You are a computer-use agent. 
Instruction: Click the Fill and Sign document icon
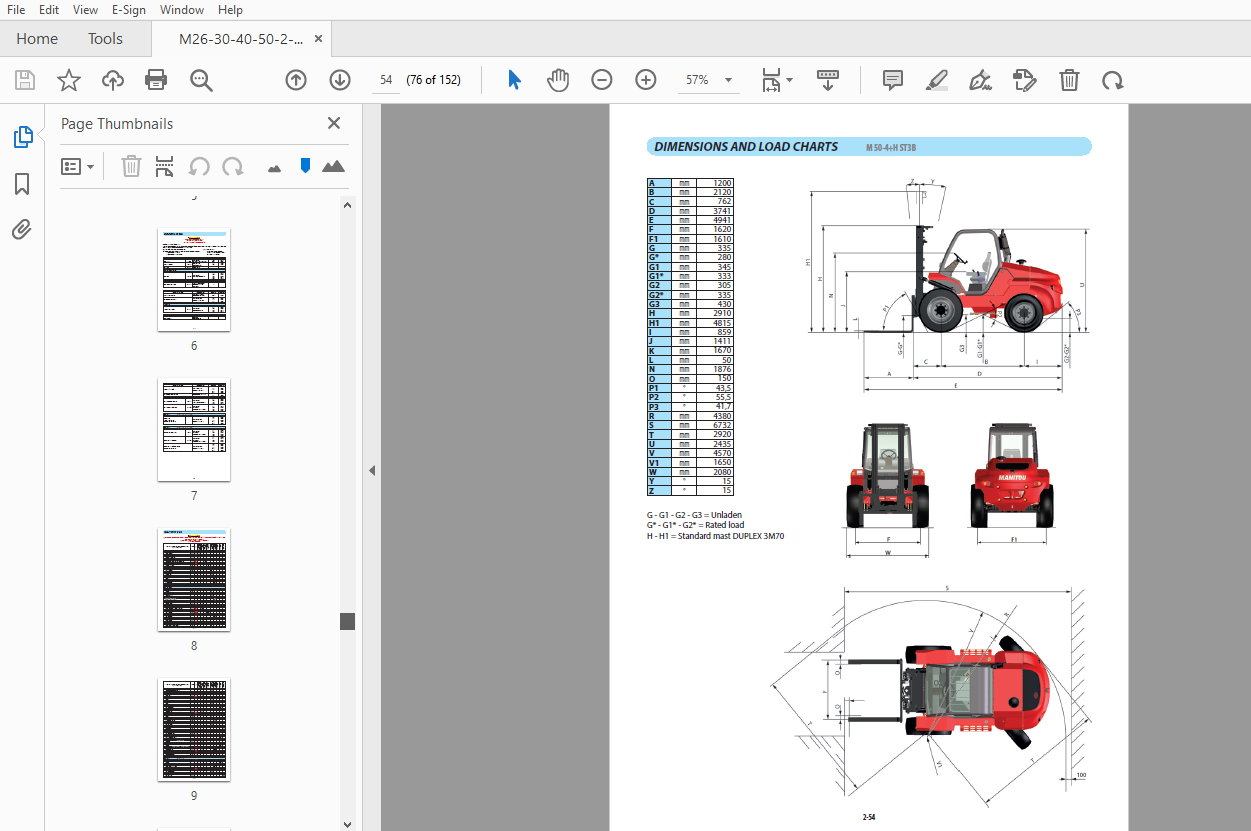1024,80
